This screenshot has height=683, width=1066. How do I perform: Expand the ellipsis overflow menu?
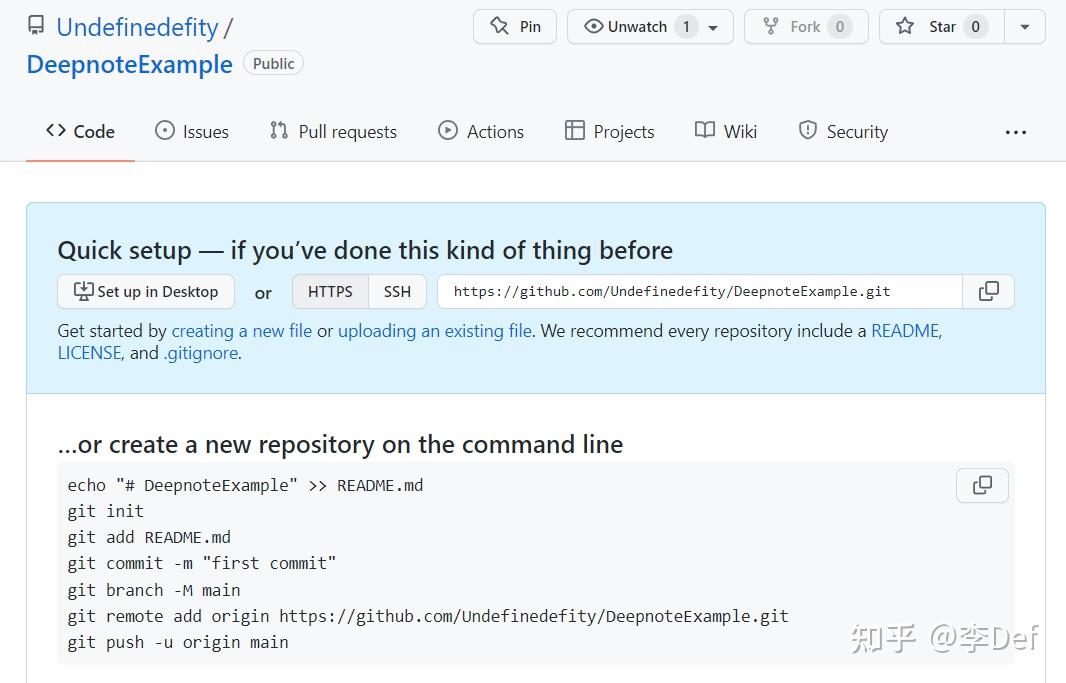click(x=1016, y=131)
